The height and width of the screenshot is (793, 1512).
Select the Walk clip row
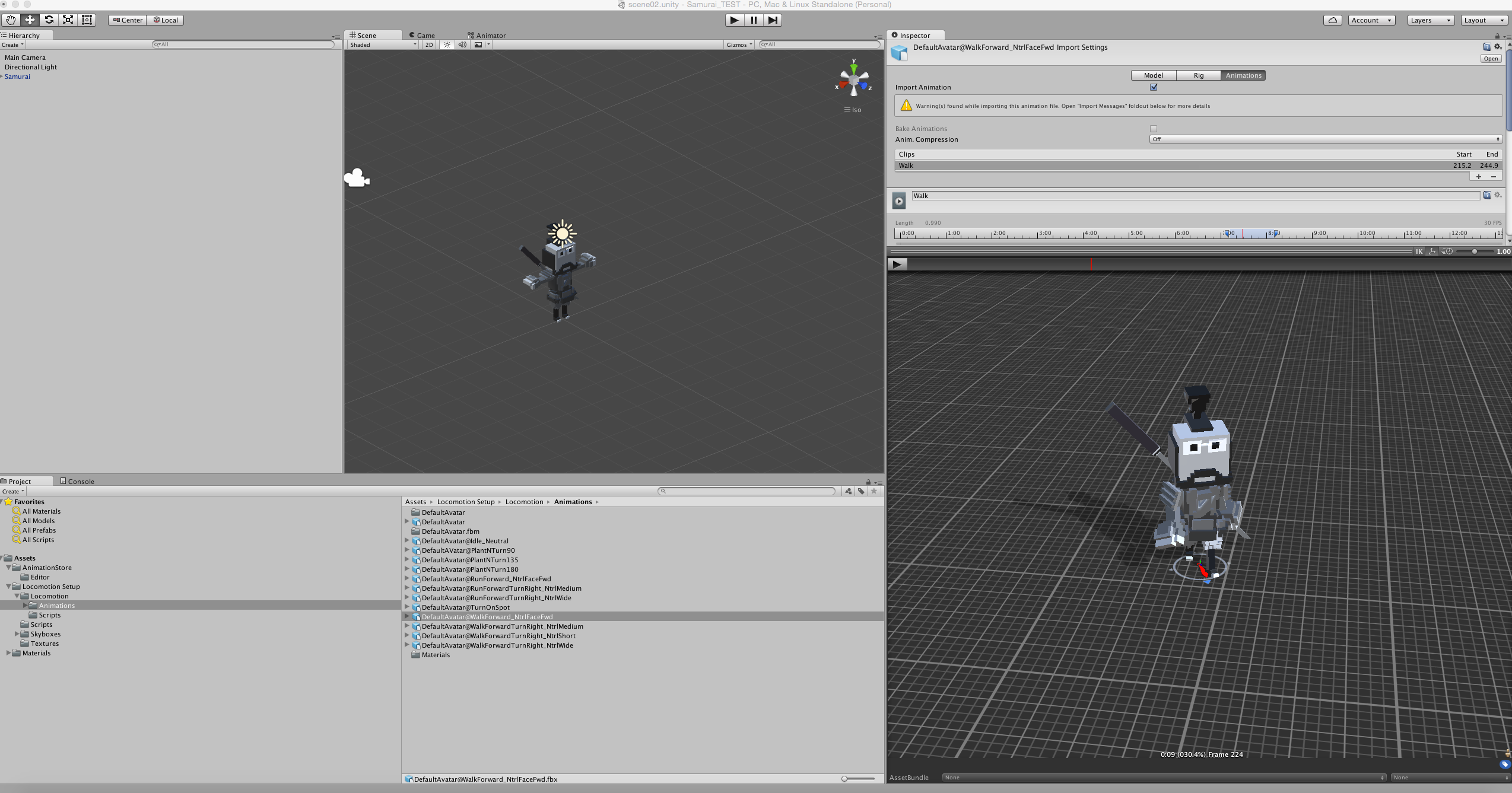tap(1198, 165)
